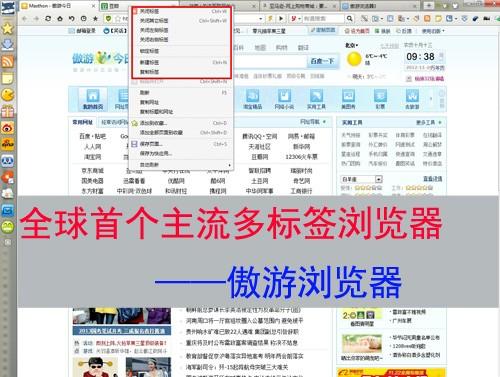Open the 白羊座 horoscope combo box
500x377 pixels.
point(362,179)
